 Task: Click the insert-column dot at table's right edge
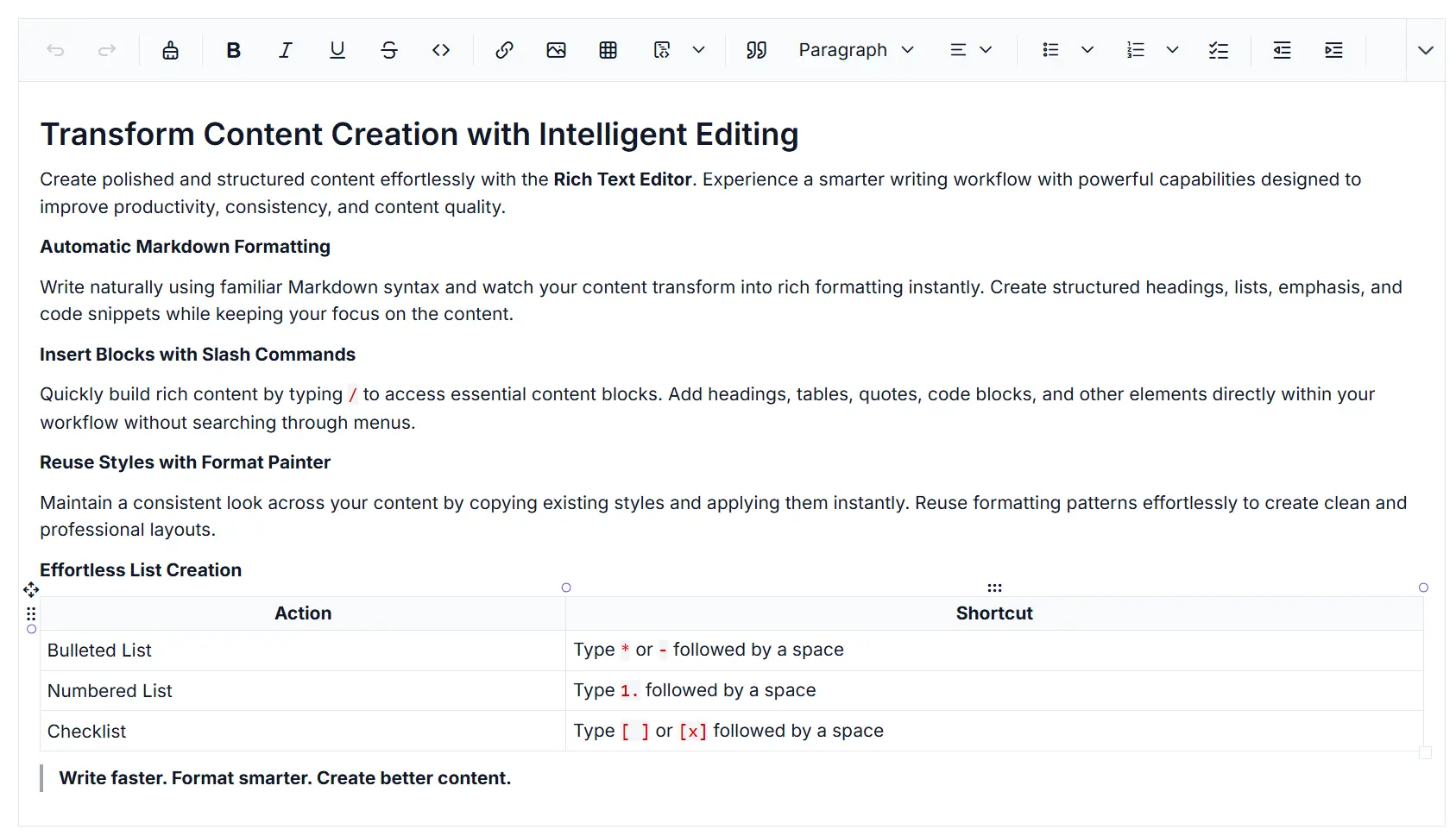point(1423,588)
